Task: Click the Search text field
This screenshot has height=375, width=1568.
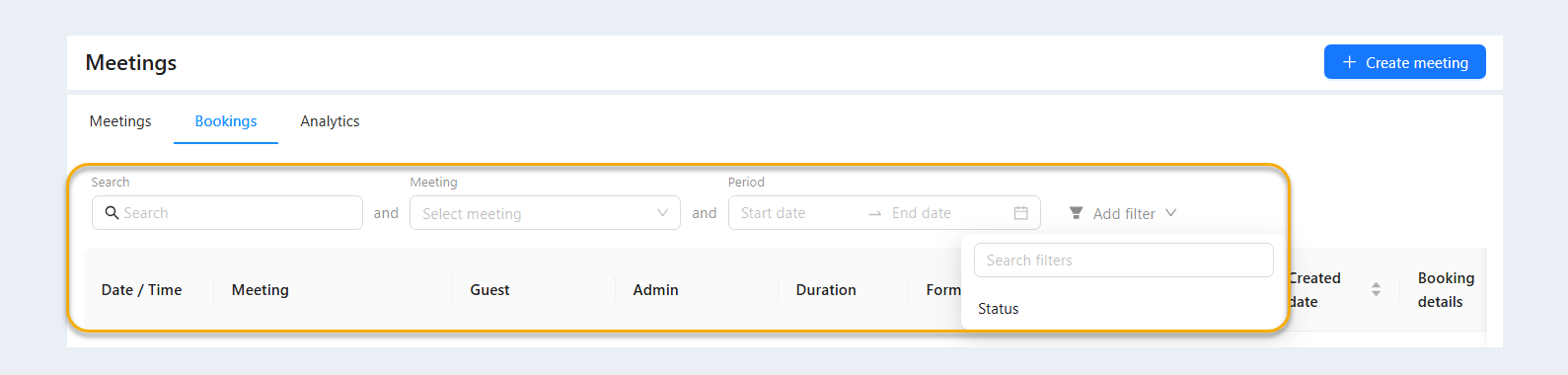Action: point(227,213)
